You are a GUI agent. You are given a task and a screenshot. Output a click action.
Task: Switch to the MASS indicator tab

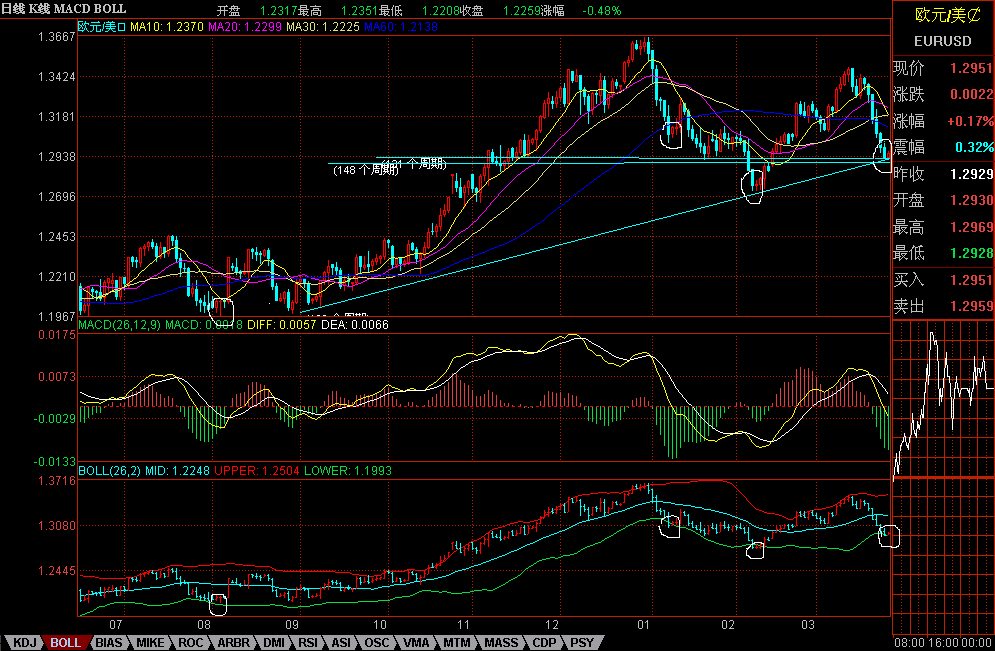pyautogui.click(x=501, y=643)
